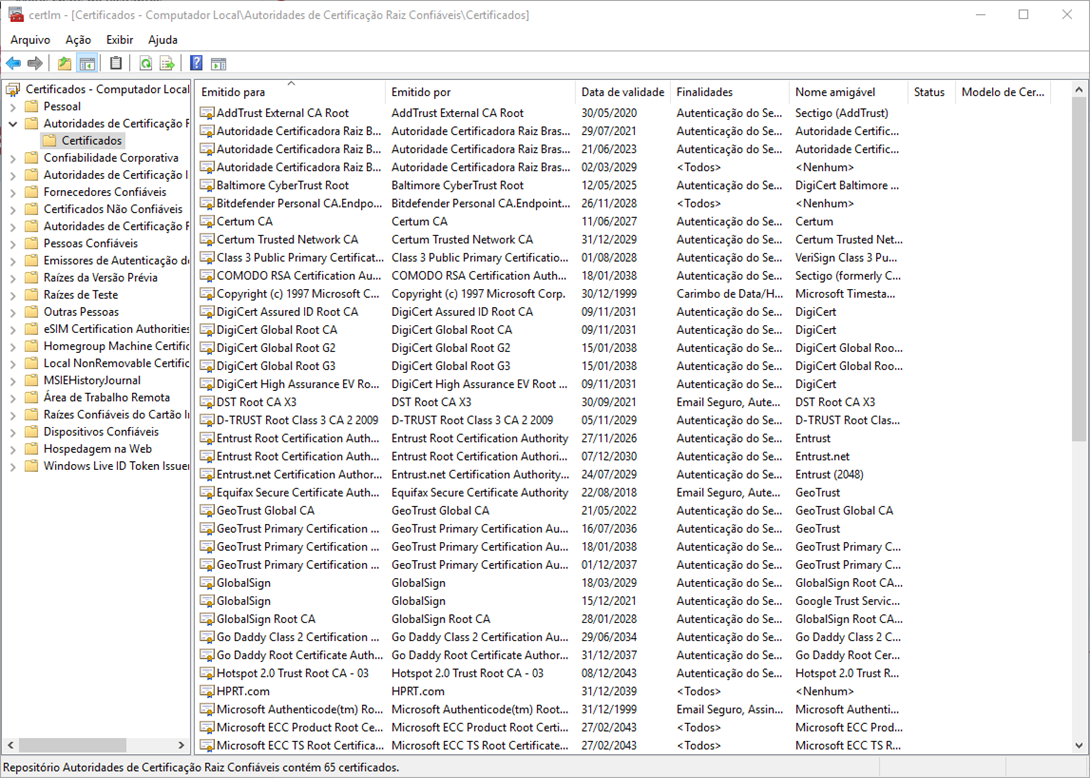Screen dimensions: 1090x778
Task: Click the certificate icon beside DigiCert Global Root G2
Action: (x=207, y=348)
